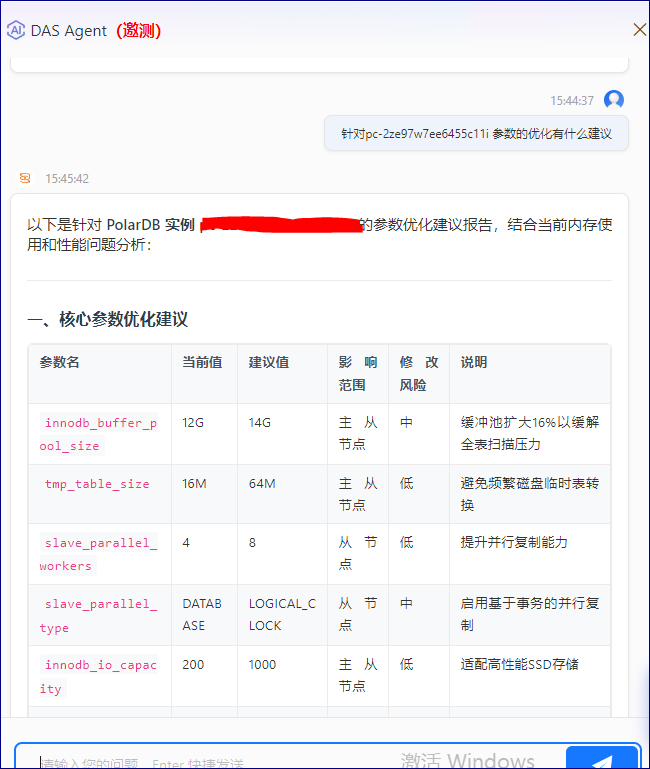This screenshot has width=650, height=769.
Task: Click current value 12G
Action: (193, 423)
